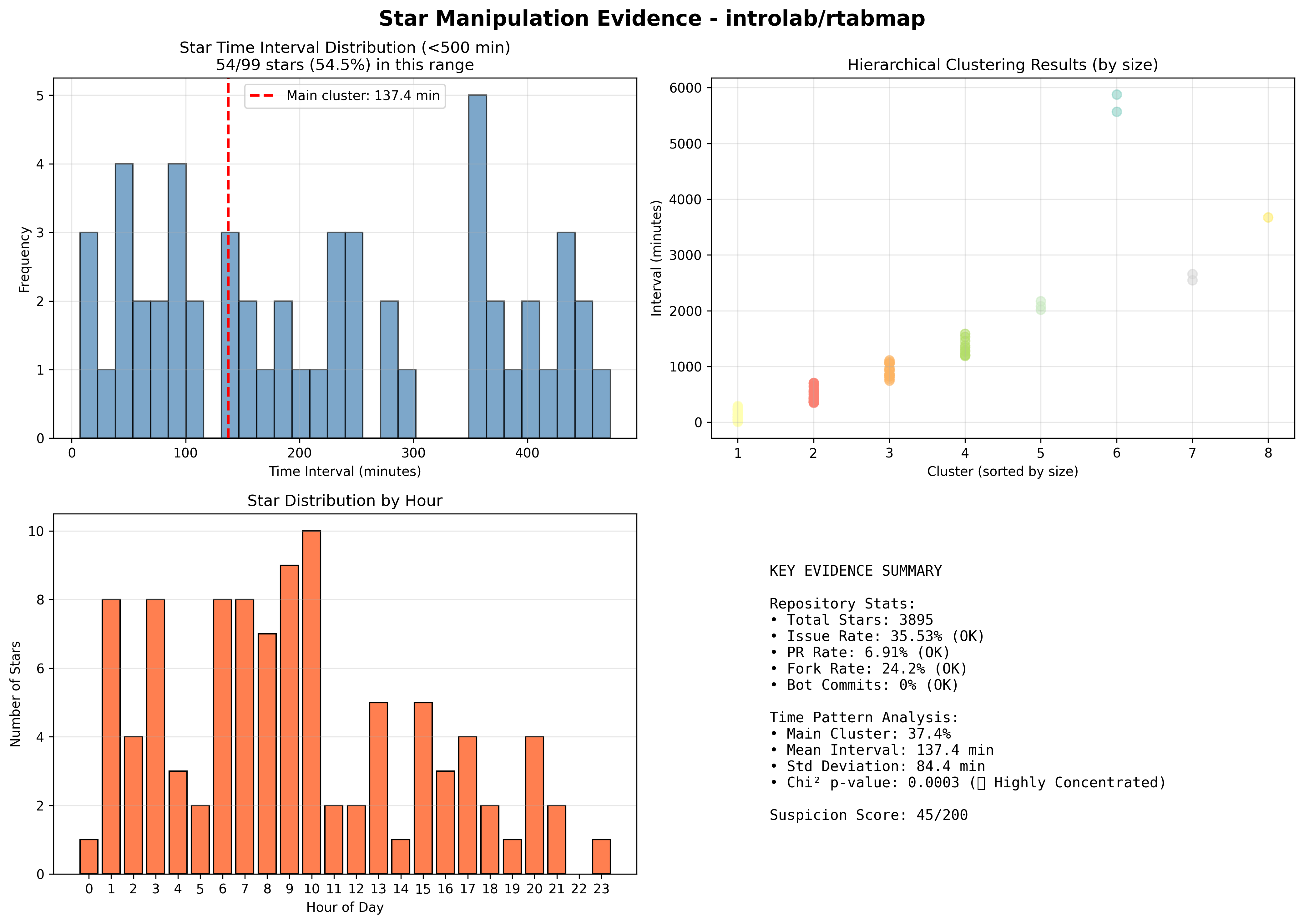Click the 'Interval (minutes)' y-axis label
The width and height of the screenshot is (1304, 924).
[657, 258]
